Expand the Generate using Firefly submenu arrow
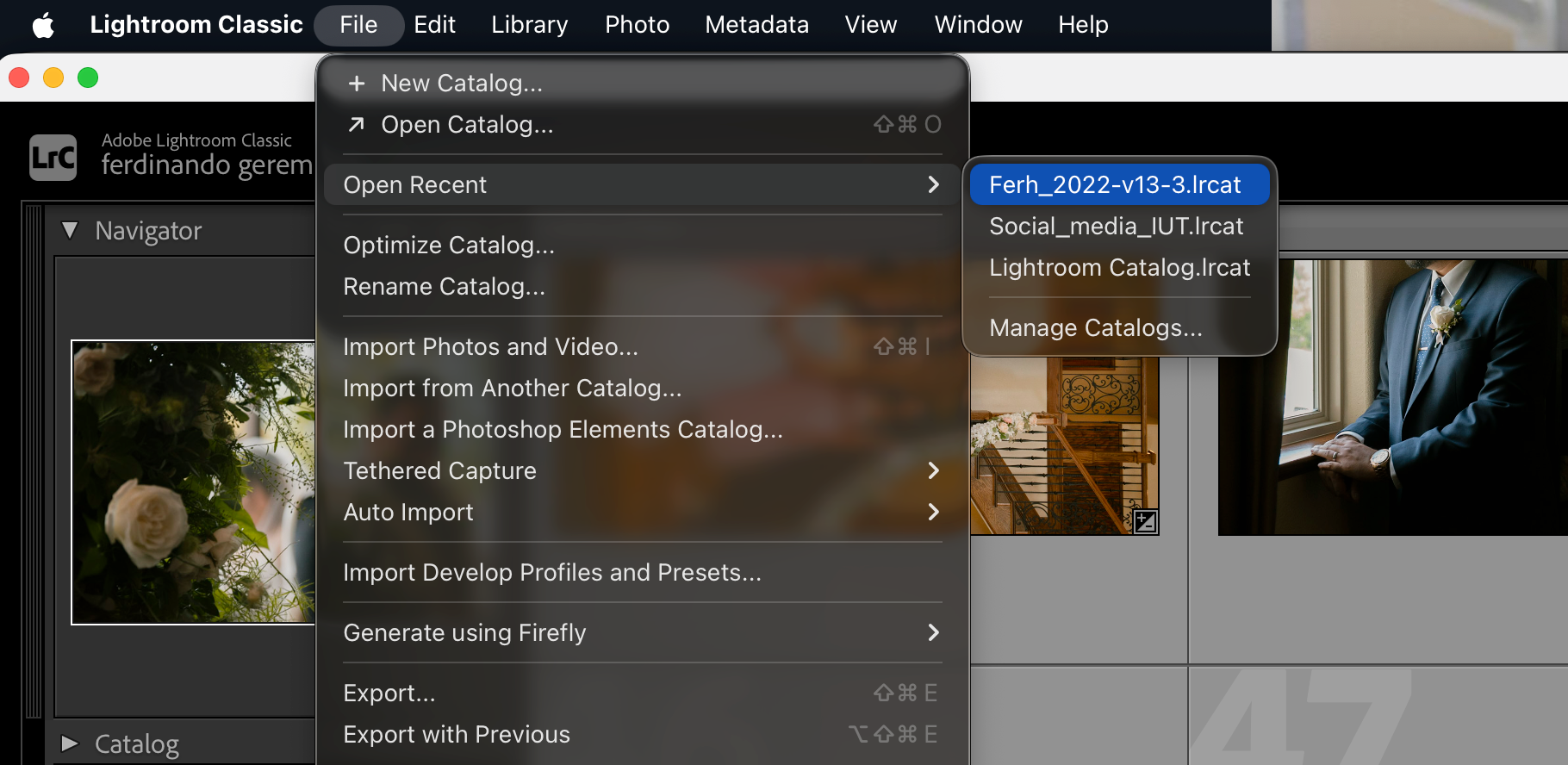 click(x=933, y=632)
